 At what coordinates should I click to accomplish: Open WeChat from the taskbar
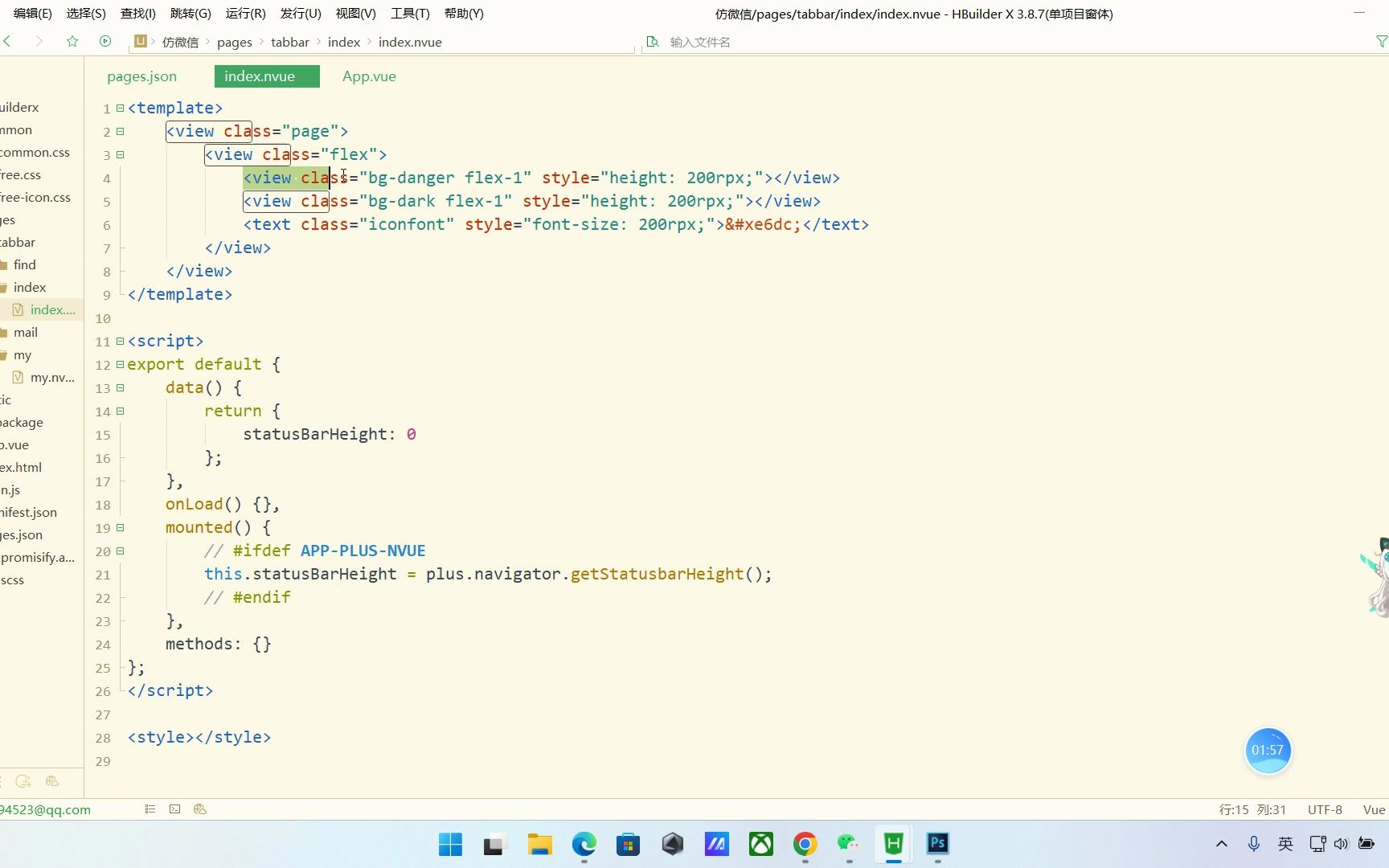pos(849,844)
